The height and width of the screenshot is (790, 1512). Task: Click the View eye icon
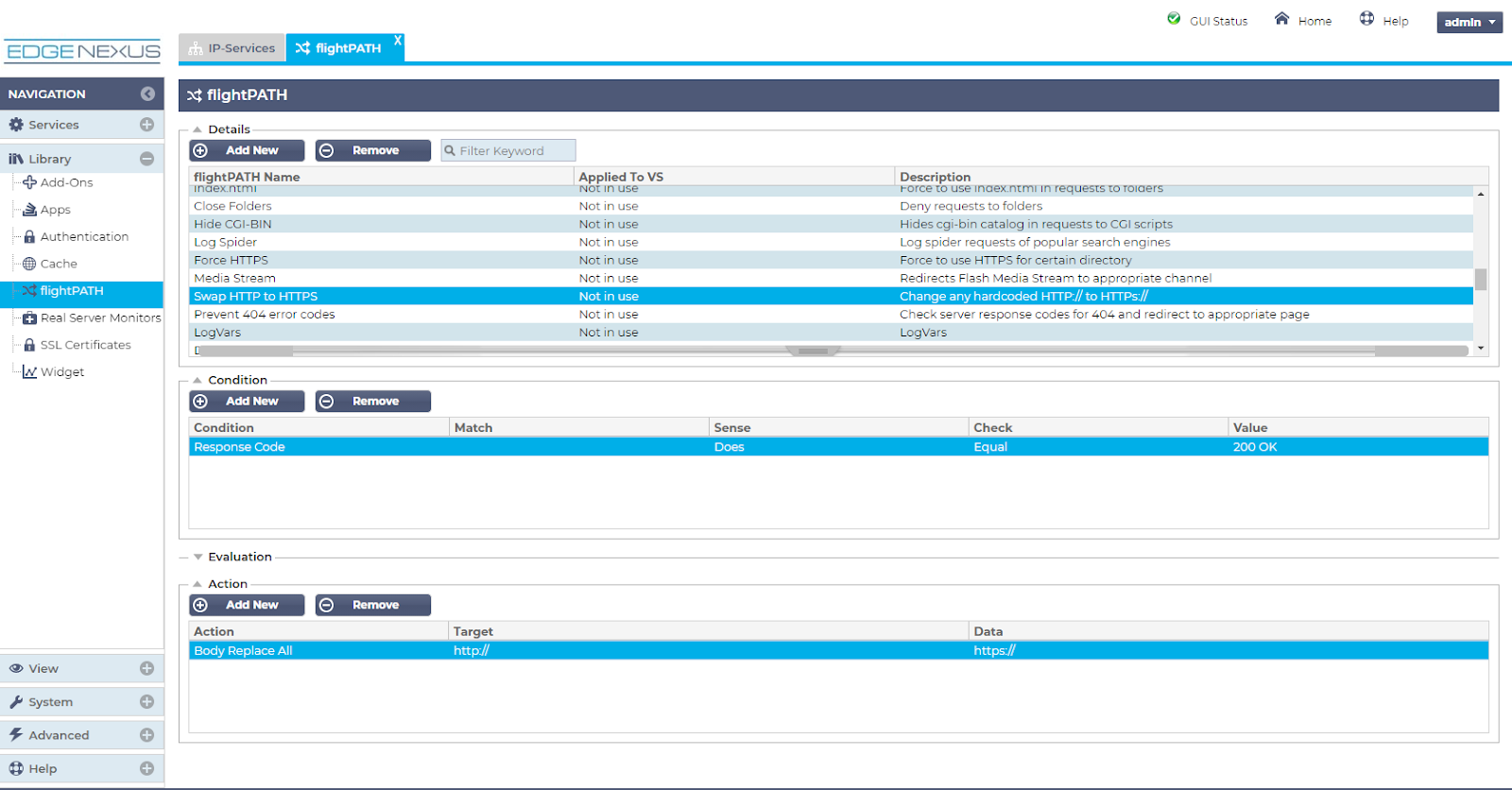[16, 668]
